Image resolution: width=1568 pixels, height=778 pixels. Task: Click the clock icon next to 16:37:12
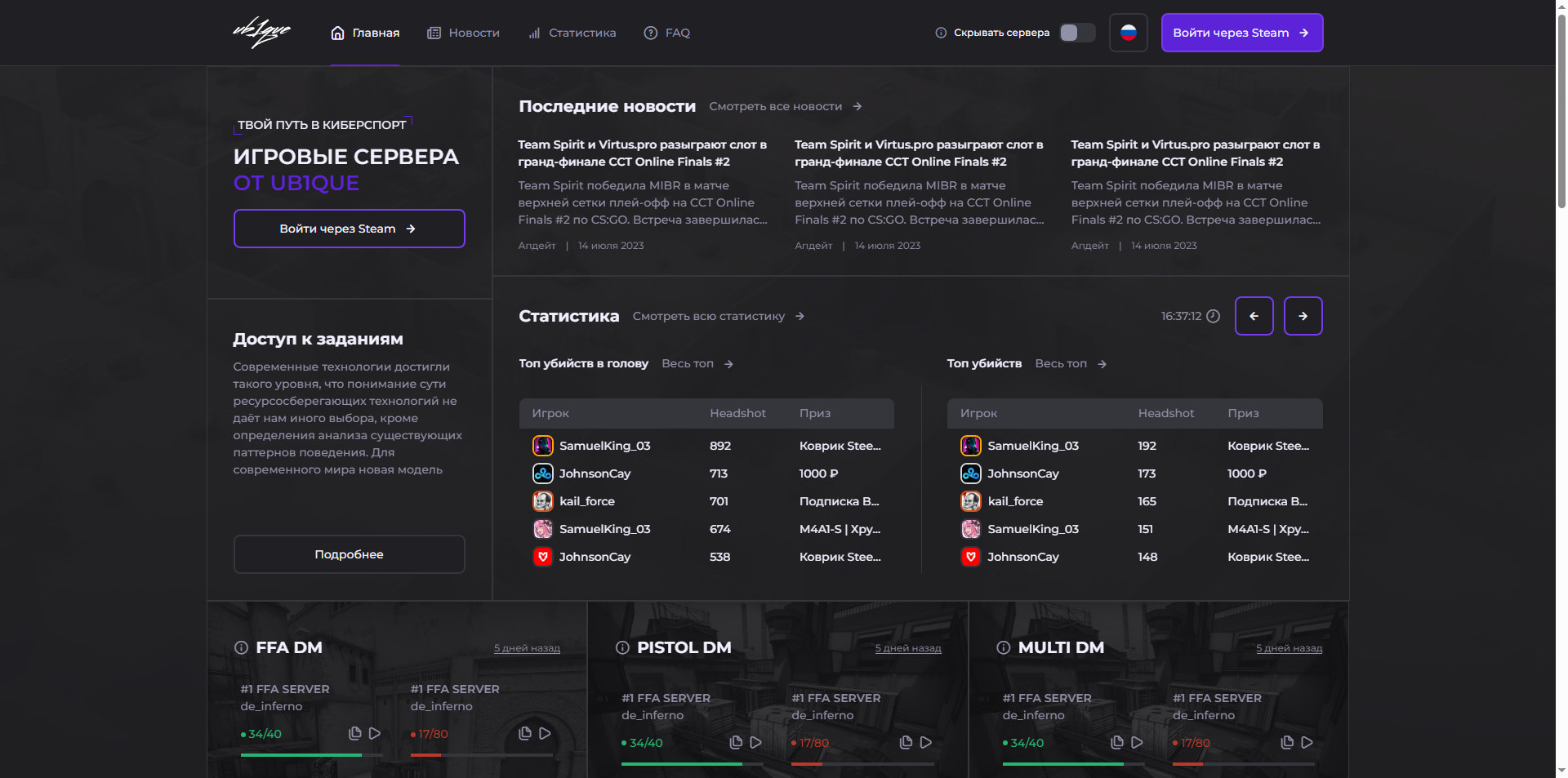coord(1214,316)
